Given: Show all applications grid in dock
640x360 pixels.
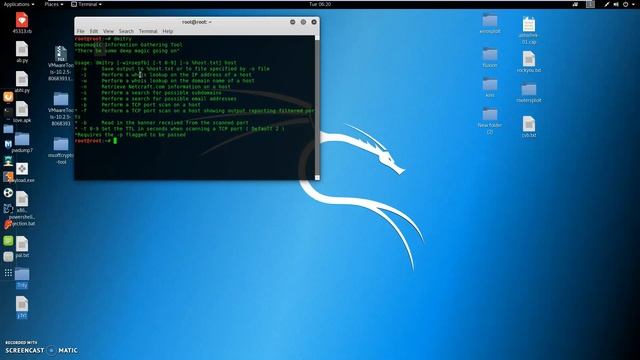Looking at the screenshot, I should 8,273.
